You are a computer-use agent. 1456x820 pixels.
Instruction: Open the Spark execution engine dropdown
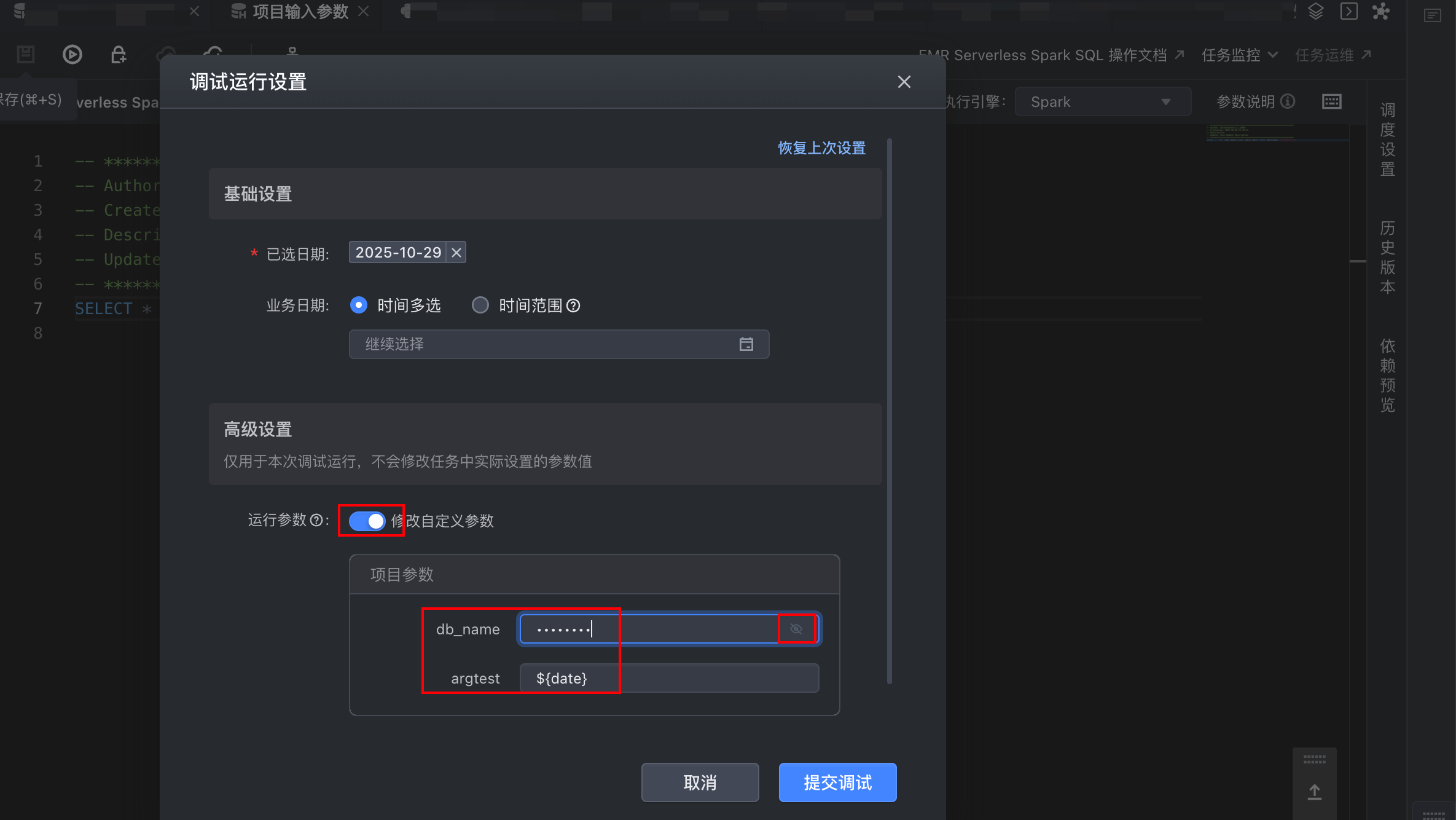(1102, 102)
